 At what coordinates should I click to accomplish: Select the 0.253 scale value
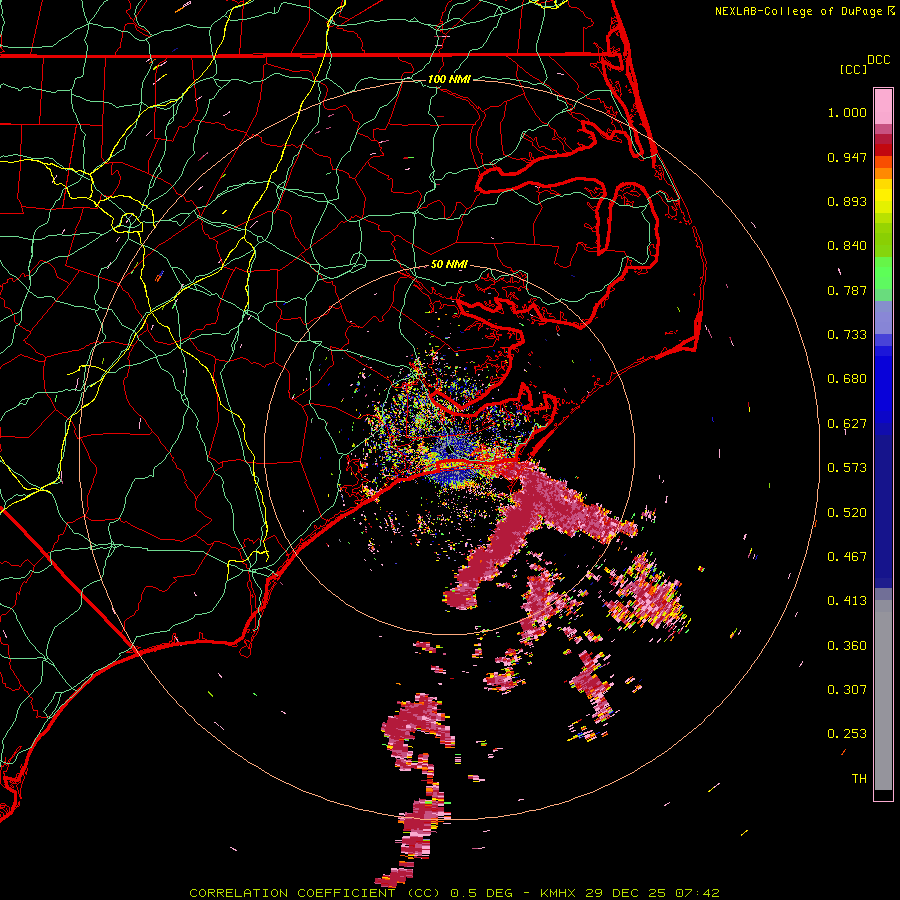tap(847, 734)
